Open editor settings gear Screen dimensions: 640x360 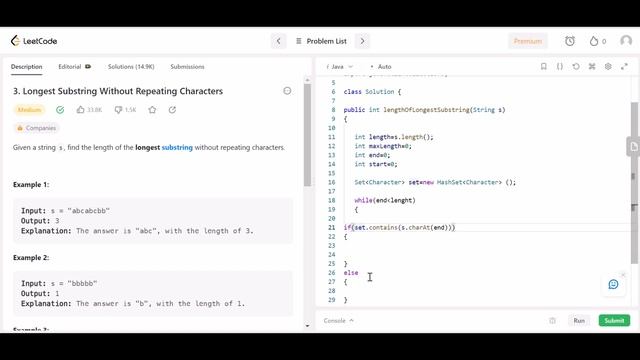(x=608, y=66)
